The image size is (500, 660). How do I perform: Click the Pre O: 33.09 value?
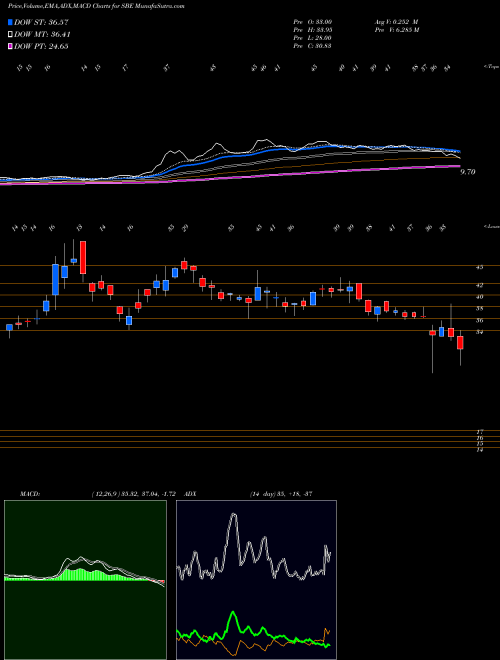[x=313, y=22]
